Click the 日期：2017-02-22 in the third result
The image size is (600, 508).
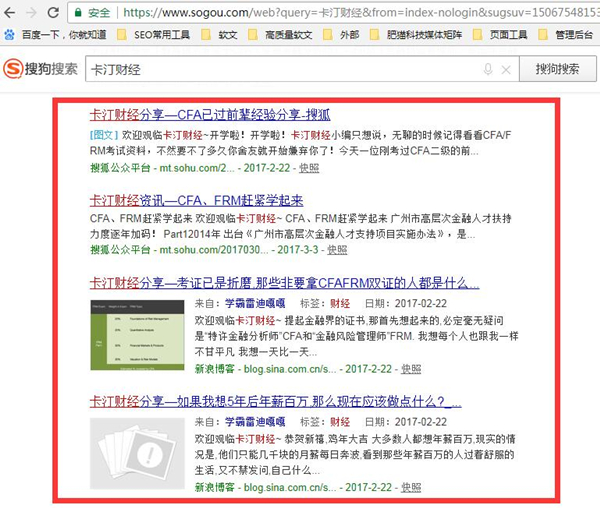pyautogui.click(x=406, y=303)
